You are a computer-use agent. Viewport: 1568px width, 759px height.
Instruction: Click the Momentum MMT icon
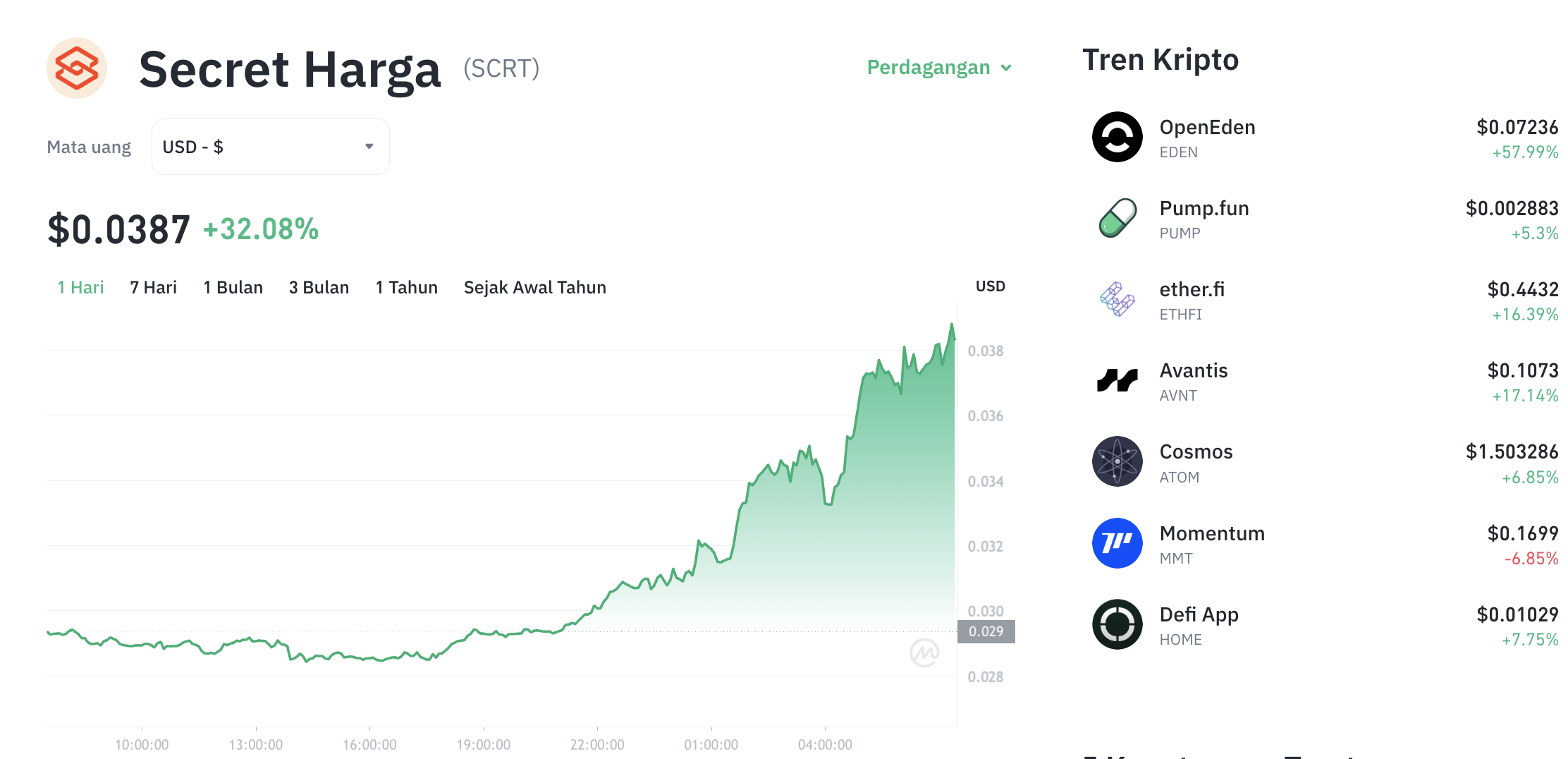1117,543
